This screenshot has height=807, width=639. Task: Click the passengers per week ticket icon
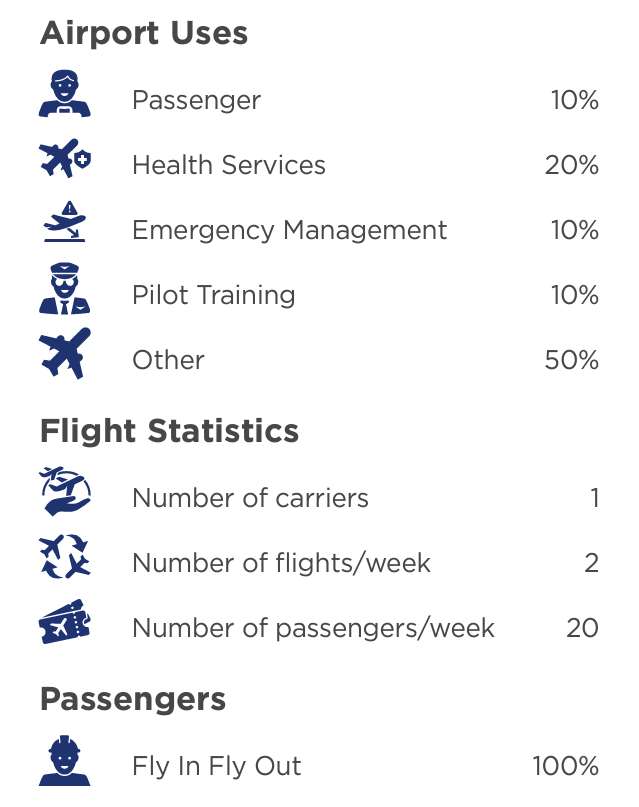point(65,621)
